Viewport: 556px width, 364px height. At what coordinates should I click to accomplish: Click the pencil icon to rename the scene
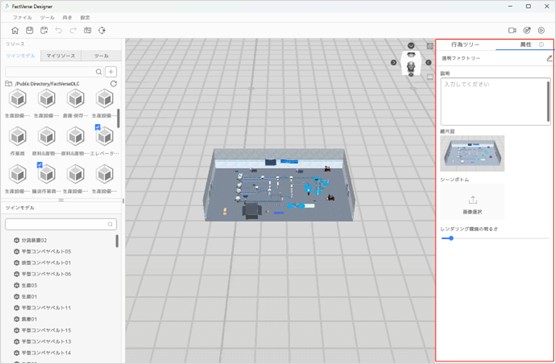pyautogui.click(x=549, y=58)
